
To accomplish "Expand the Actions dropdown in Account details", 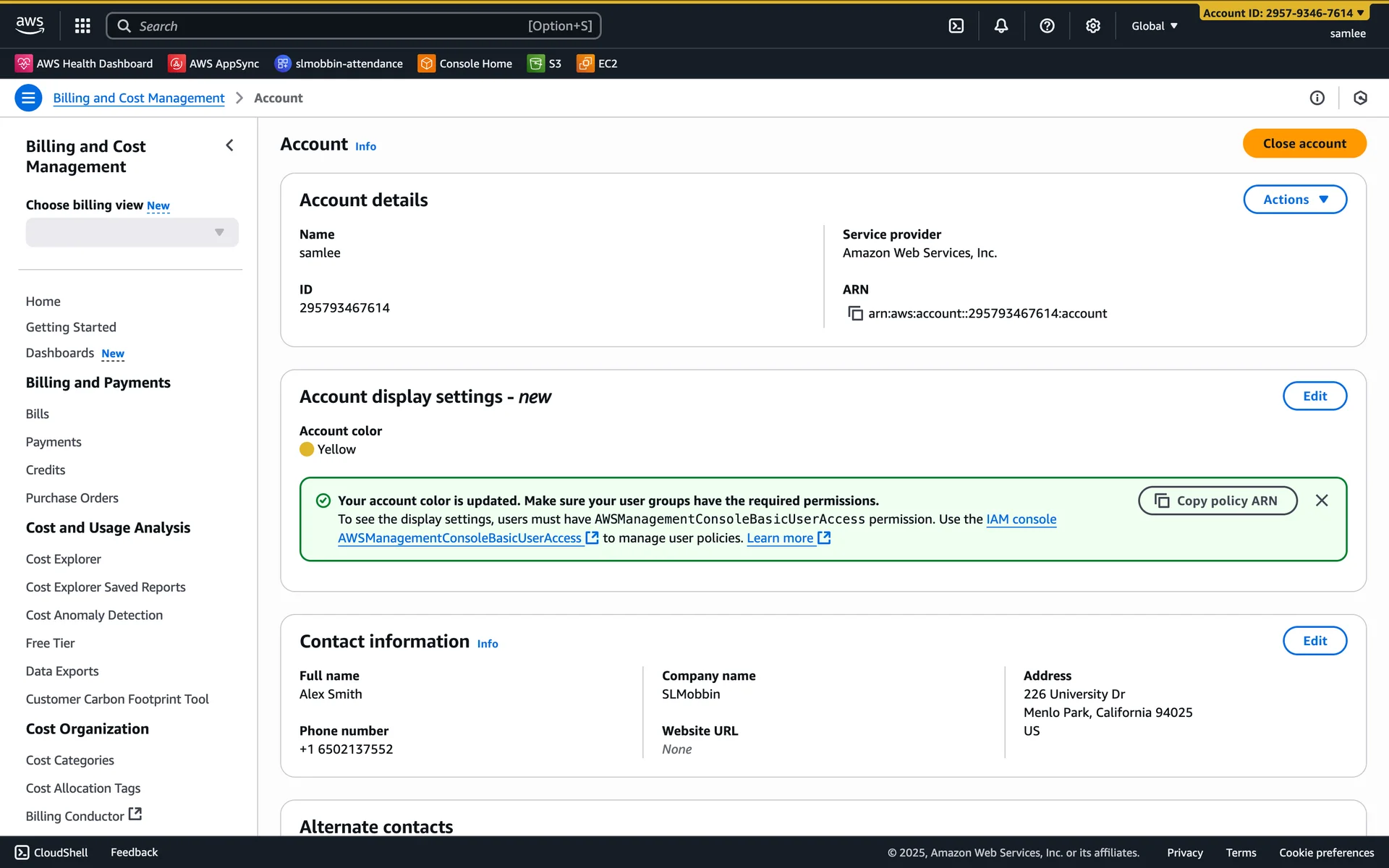I will [x=1294, y=200].
